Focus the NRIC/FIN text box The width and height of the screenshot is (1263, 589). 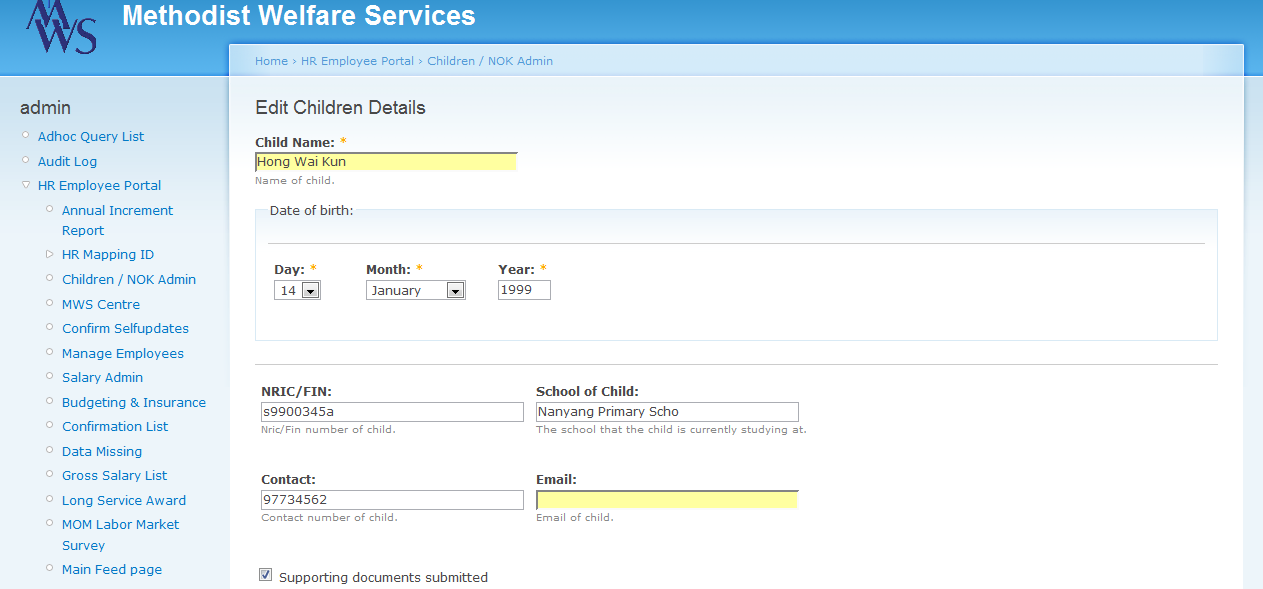[392, 412]
